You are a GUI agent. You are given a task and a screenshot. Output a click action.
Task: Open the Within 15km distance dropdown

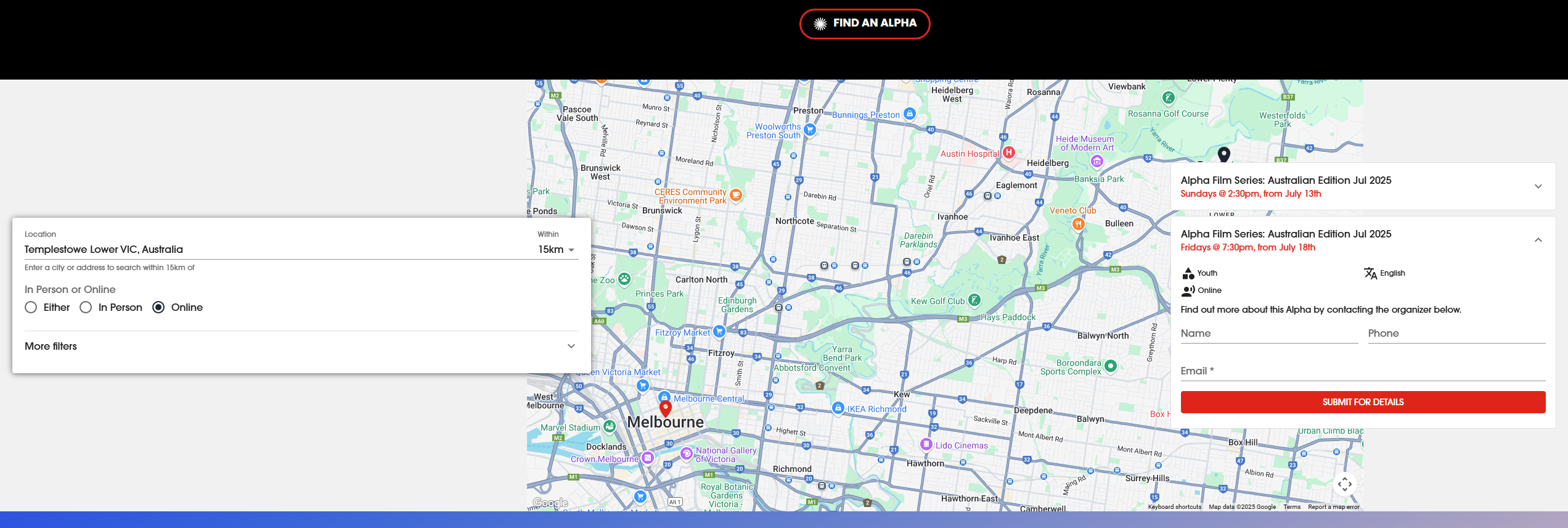click(x=557, y=249)
